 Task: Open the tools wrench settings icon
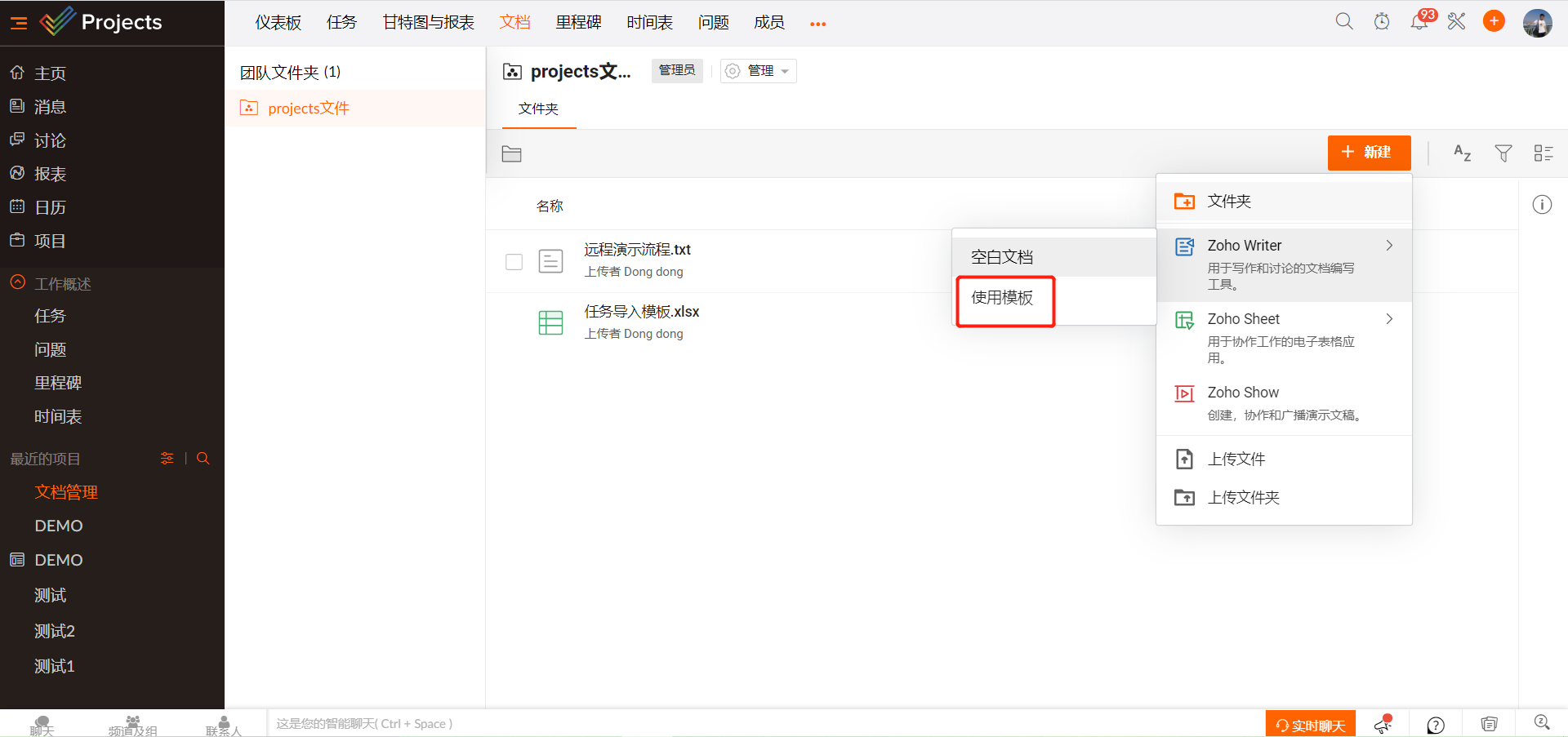pyautogui.click(x=1457, y=22)
